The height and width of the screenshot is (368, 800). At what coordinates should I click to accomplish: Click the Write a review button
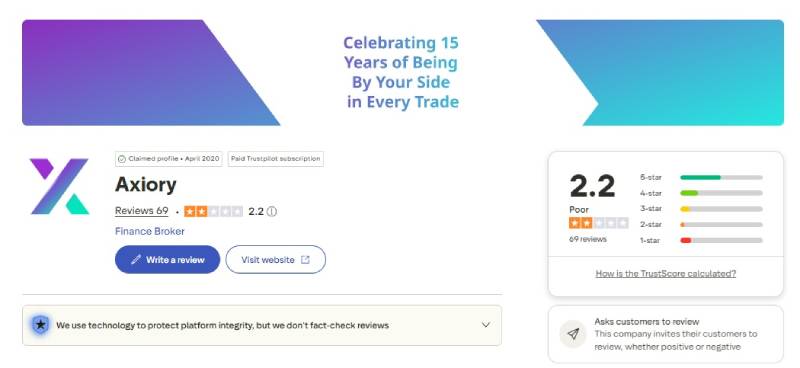pyautogui.click(x=167, y=260)
